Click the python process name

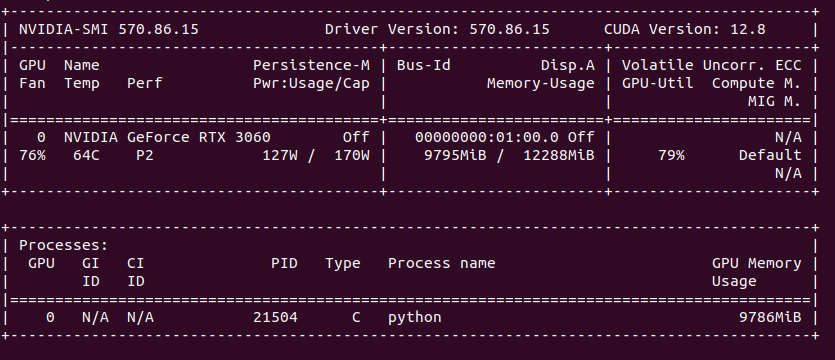pos(415,317)
